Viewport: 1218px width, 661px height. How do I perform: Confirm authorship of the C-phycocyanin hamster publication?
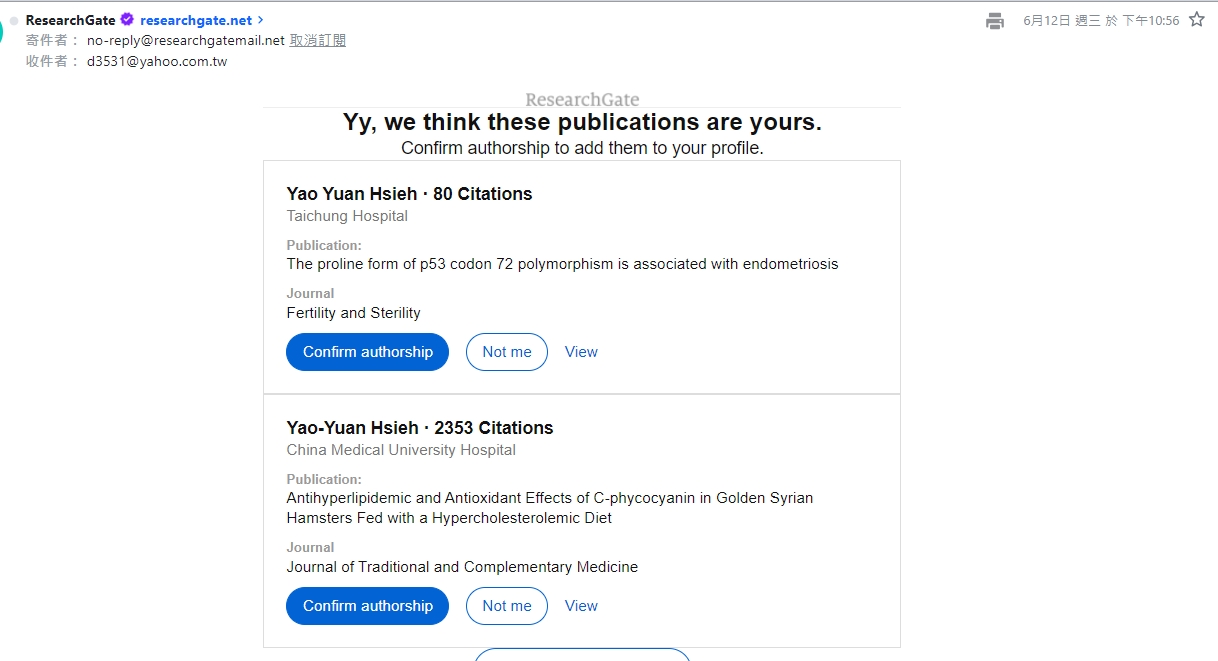point(367,606)
